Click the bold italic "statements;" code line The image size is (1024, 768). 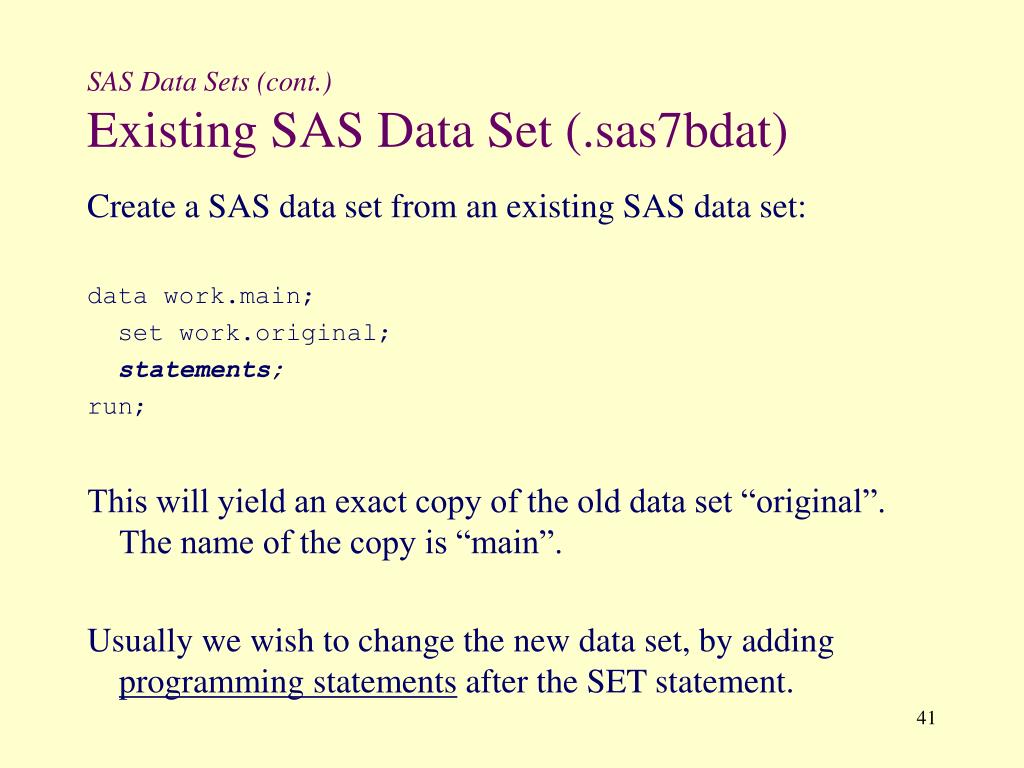(x=202, y=370)
